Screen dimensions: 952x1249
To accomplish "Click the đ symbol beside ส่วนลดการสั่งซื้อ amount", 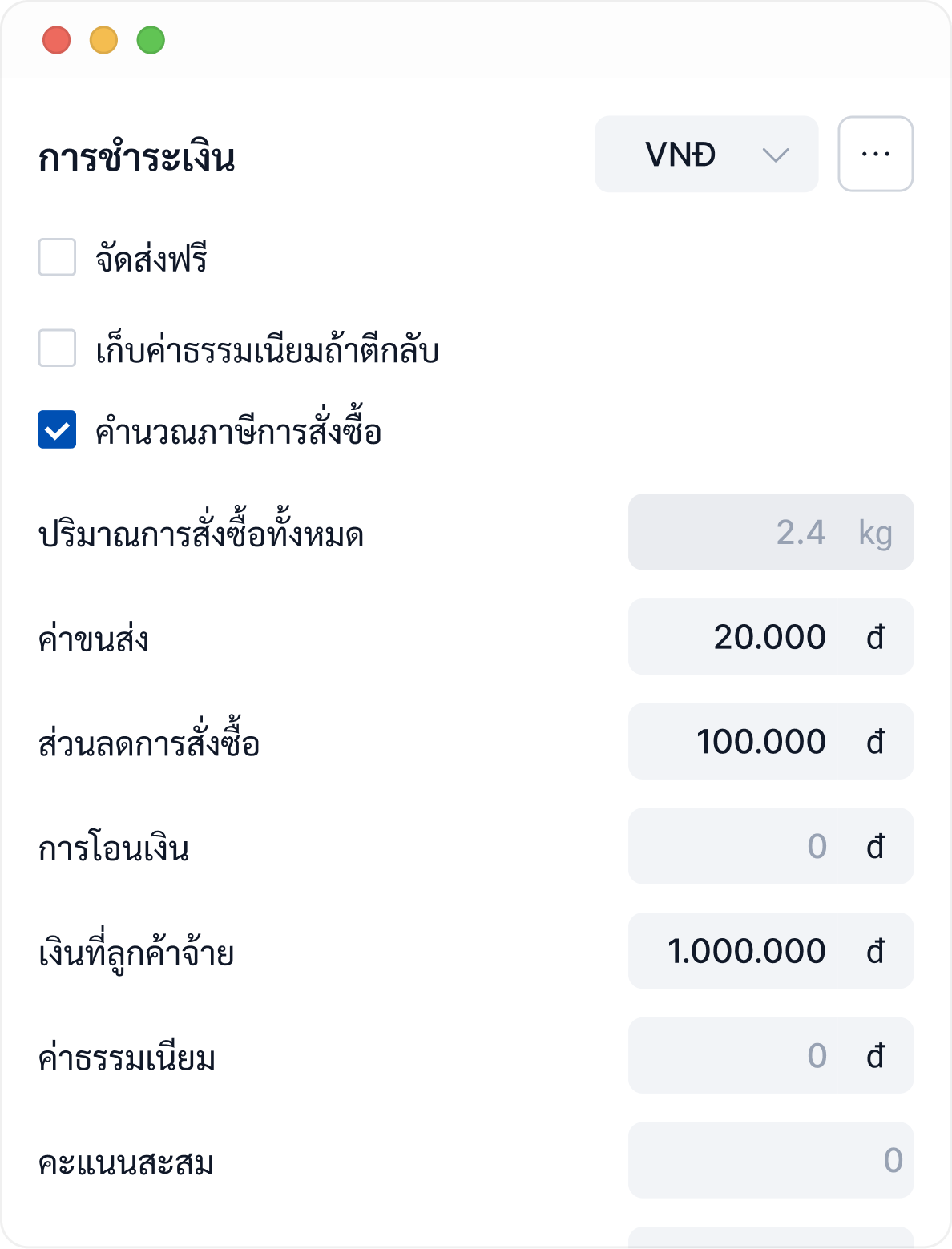I will [x=875, y=743].
